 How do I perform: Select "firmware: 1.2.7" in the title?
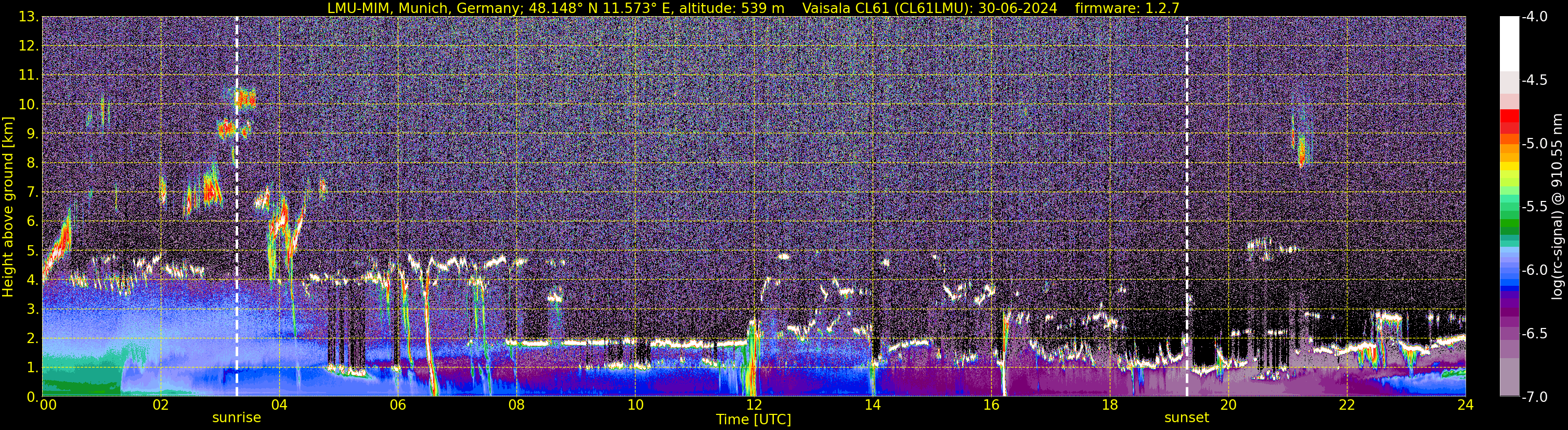pos(1128,8)
